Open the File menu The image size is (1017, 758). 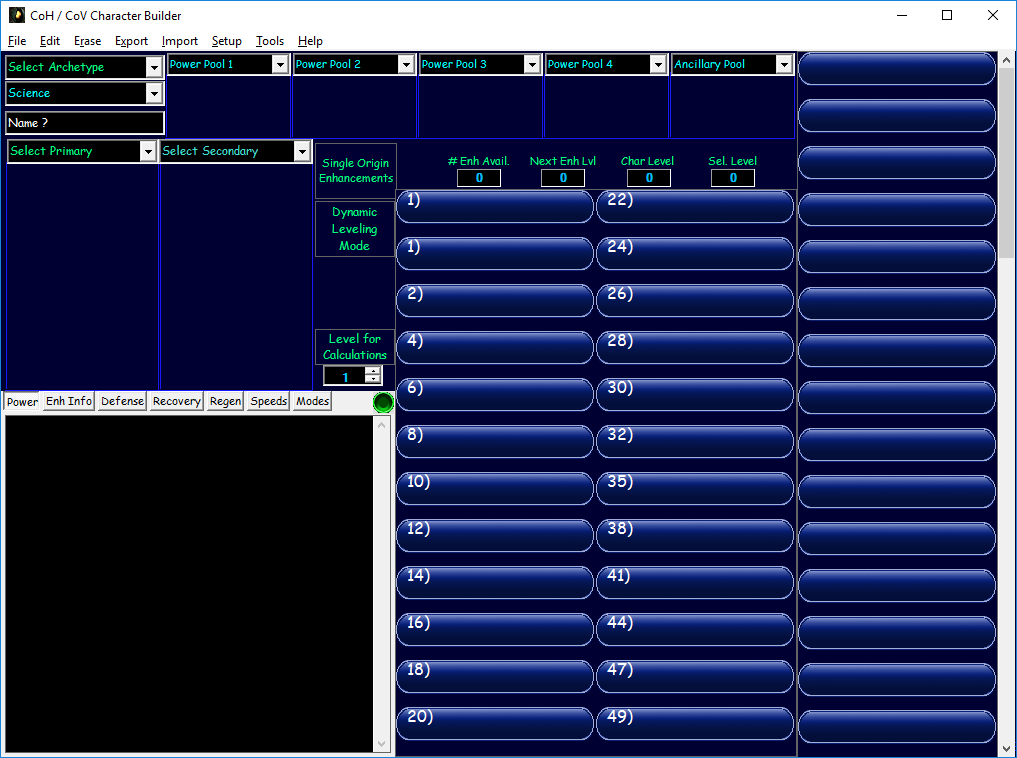point(17,41)
